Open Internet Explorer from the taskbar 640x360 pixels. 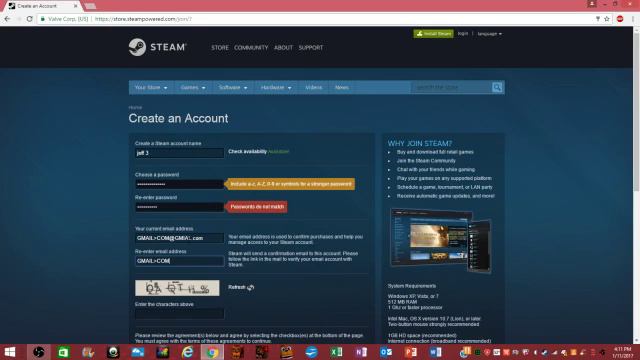(x=187, y=352)
